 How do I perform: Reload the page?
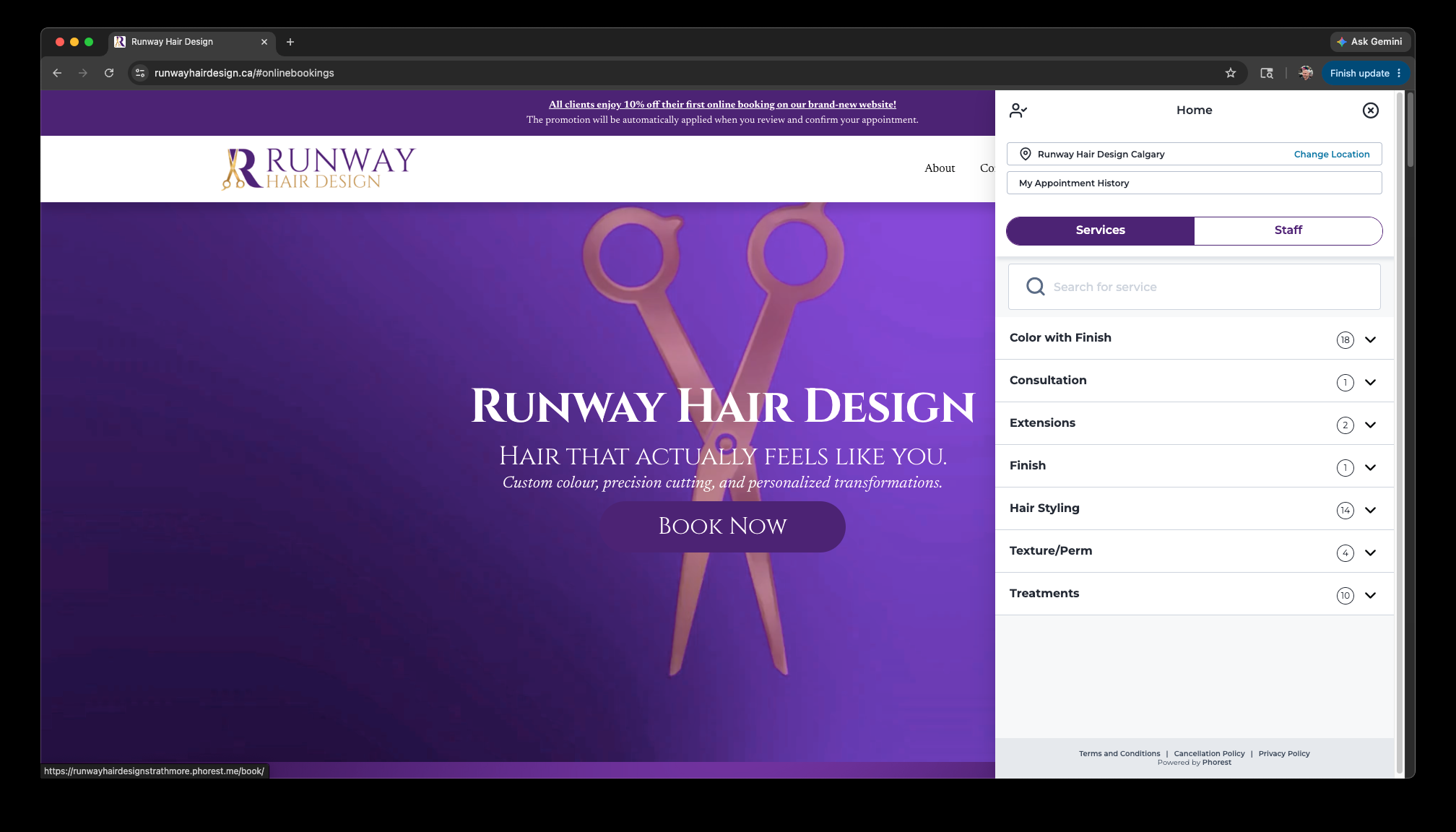click(109, 73)
